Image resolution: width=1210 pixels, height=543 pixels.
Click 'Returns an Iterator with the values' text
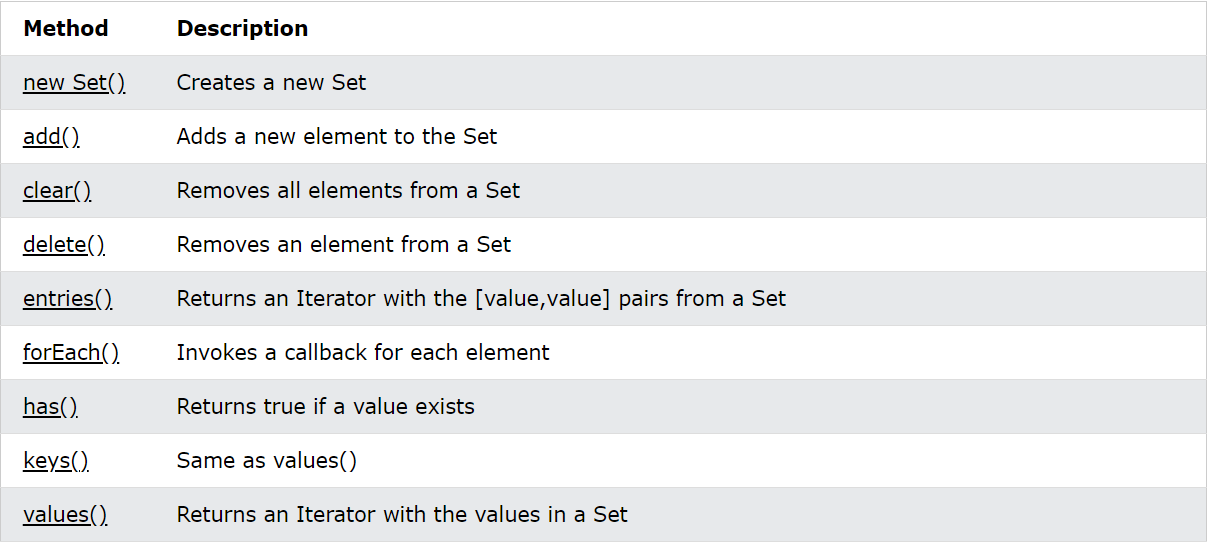(x=402, y=515)
